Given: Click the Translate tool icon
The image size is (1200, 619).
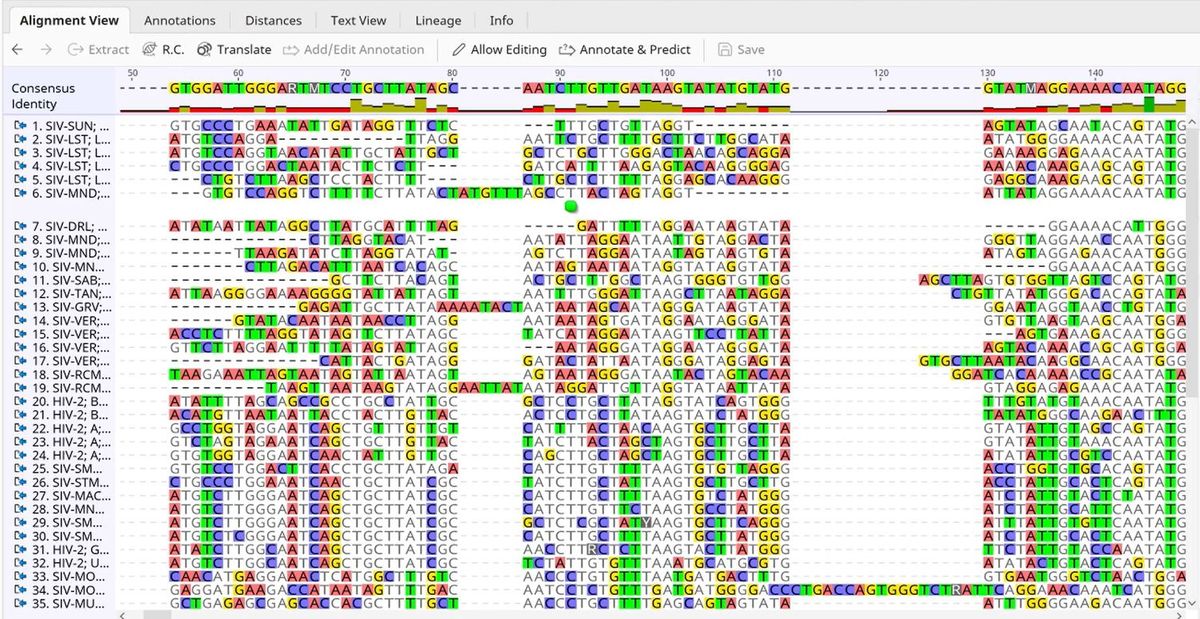Looking at the screenshot, I should tap(204, 49).
